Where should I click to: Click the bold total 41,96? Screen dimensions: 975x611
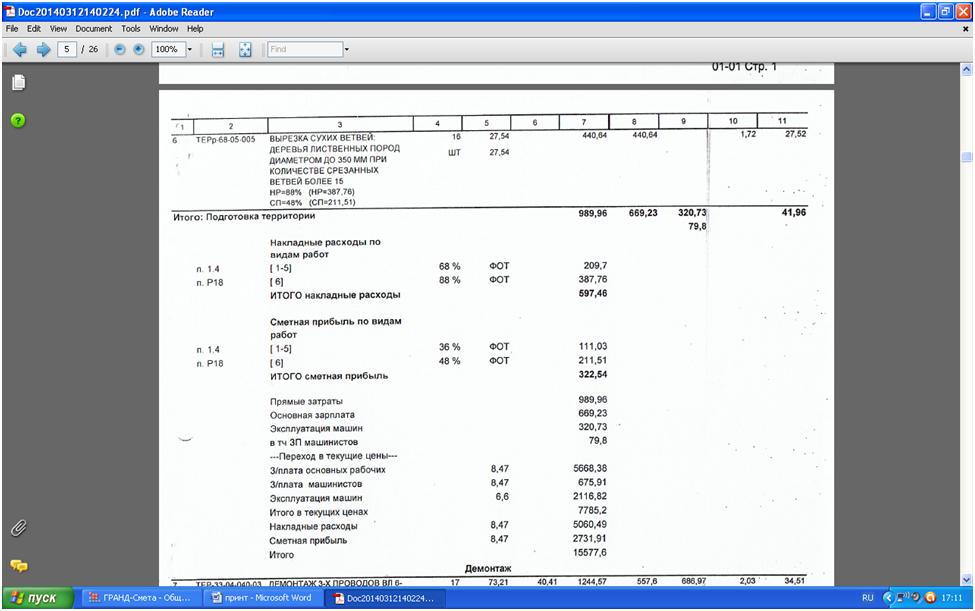794,213
